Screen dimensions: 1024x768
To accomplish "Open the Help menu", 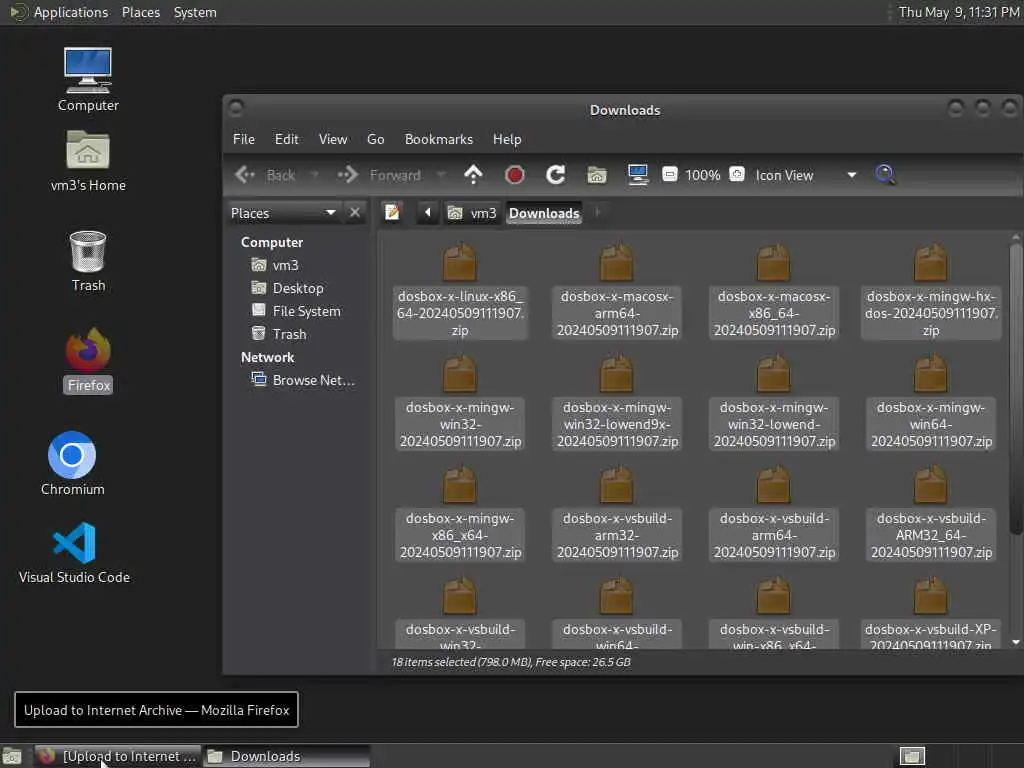I will (507, 139).
